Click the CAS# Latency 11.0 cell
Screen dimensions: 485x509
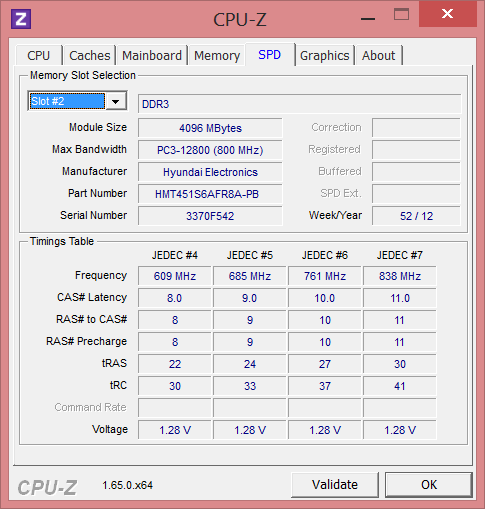tap(400, 298)
